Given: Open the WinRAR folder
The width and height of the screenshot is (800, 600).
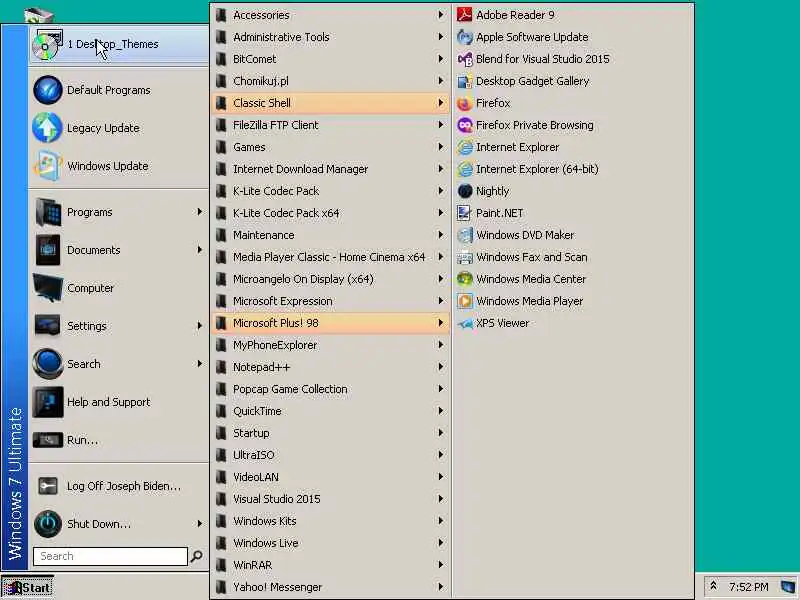Looking at the screenshot, I should [330, 565].
